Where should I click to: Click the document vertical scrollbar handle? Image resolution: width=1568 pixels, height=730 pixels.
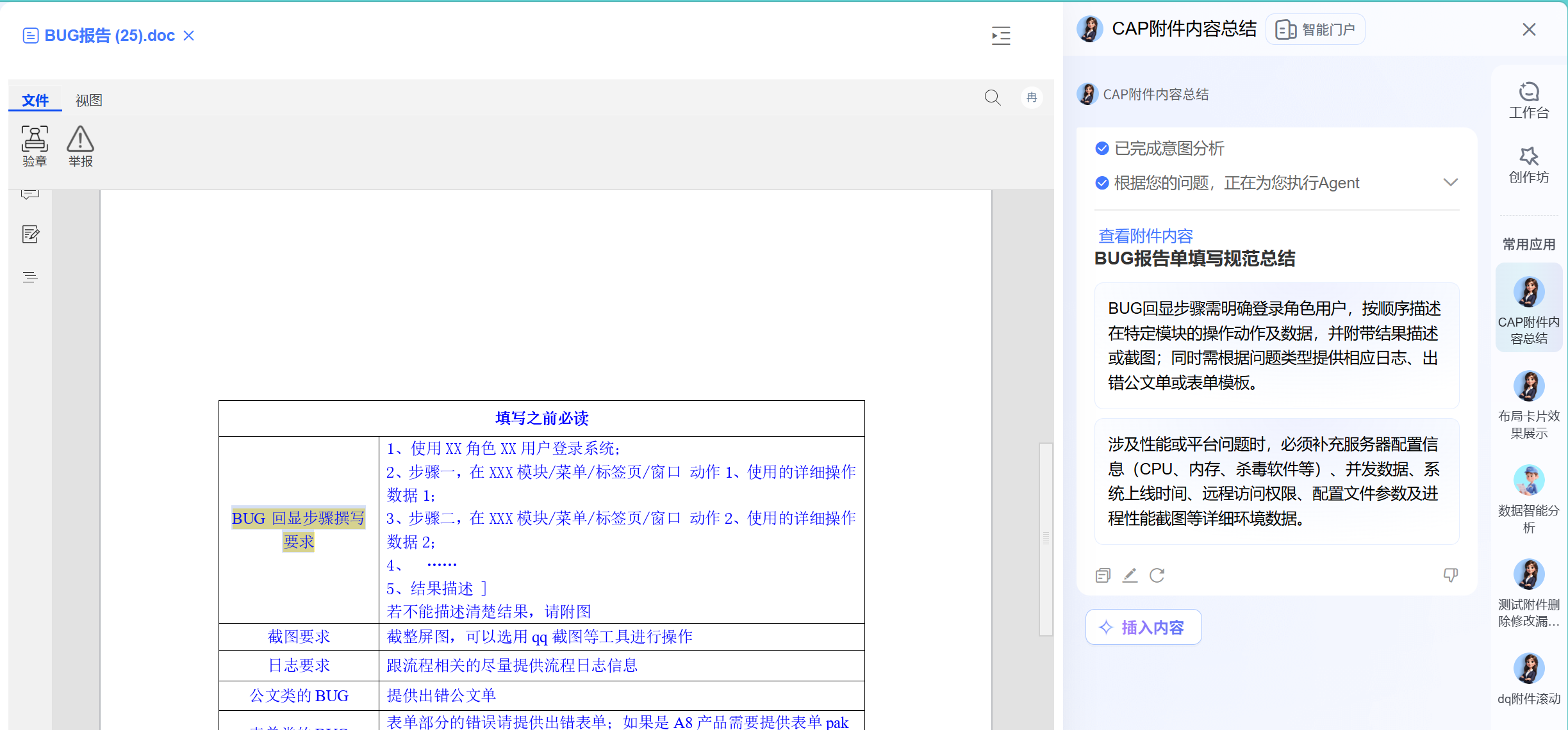pos(1046,538)
